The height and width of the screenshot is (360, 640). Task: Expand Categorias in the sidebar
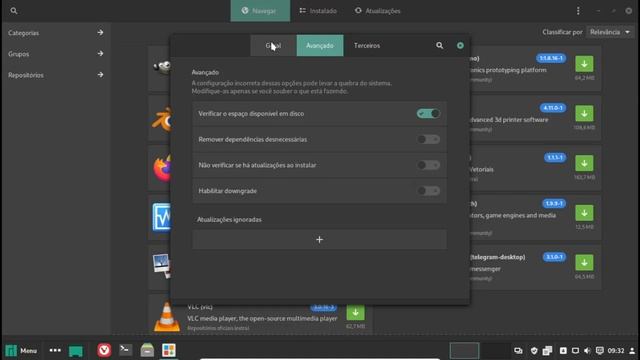56,33
